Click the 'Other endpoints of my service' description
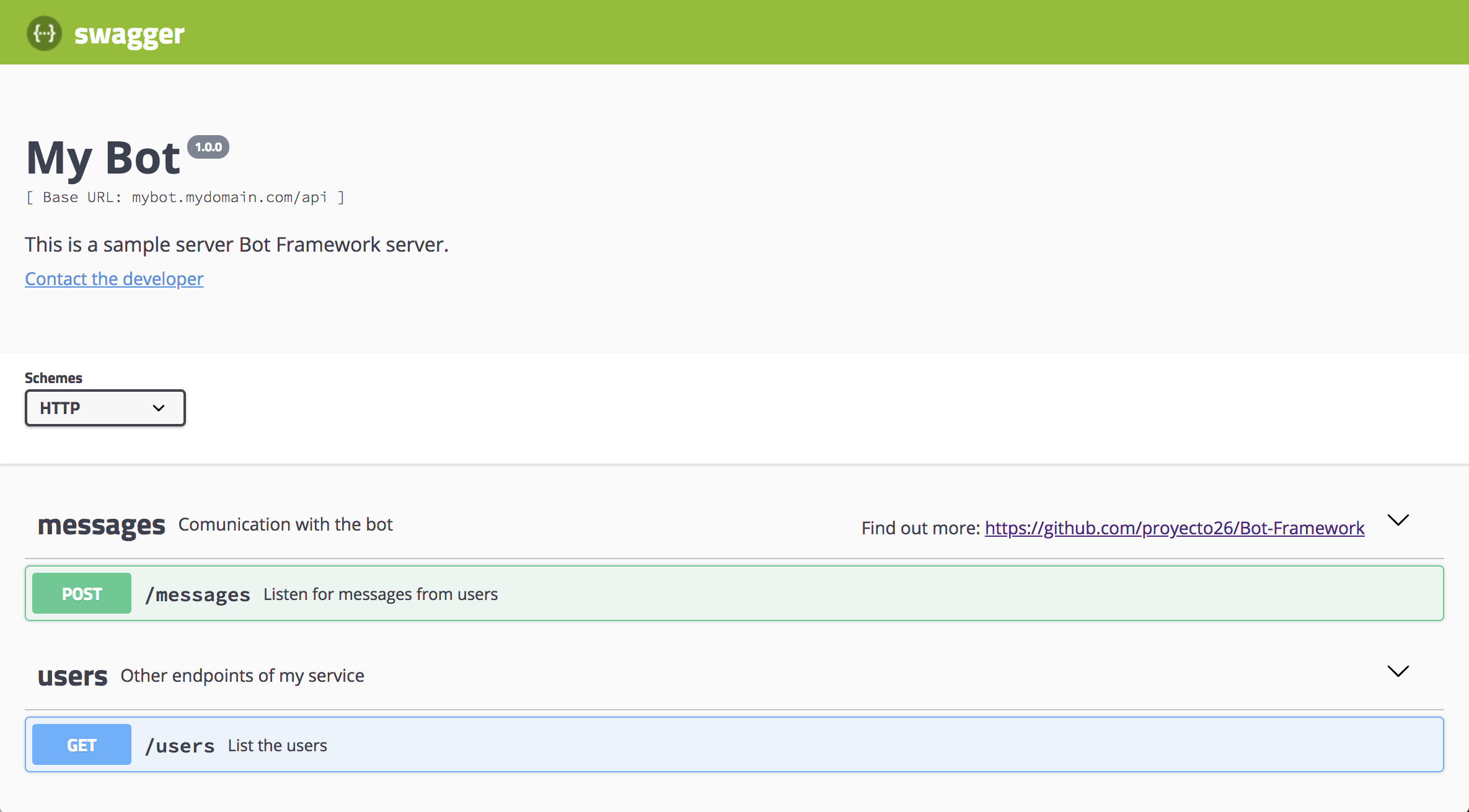This screenshot has height=812, width=1469. [x=242, y=676]
